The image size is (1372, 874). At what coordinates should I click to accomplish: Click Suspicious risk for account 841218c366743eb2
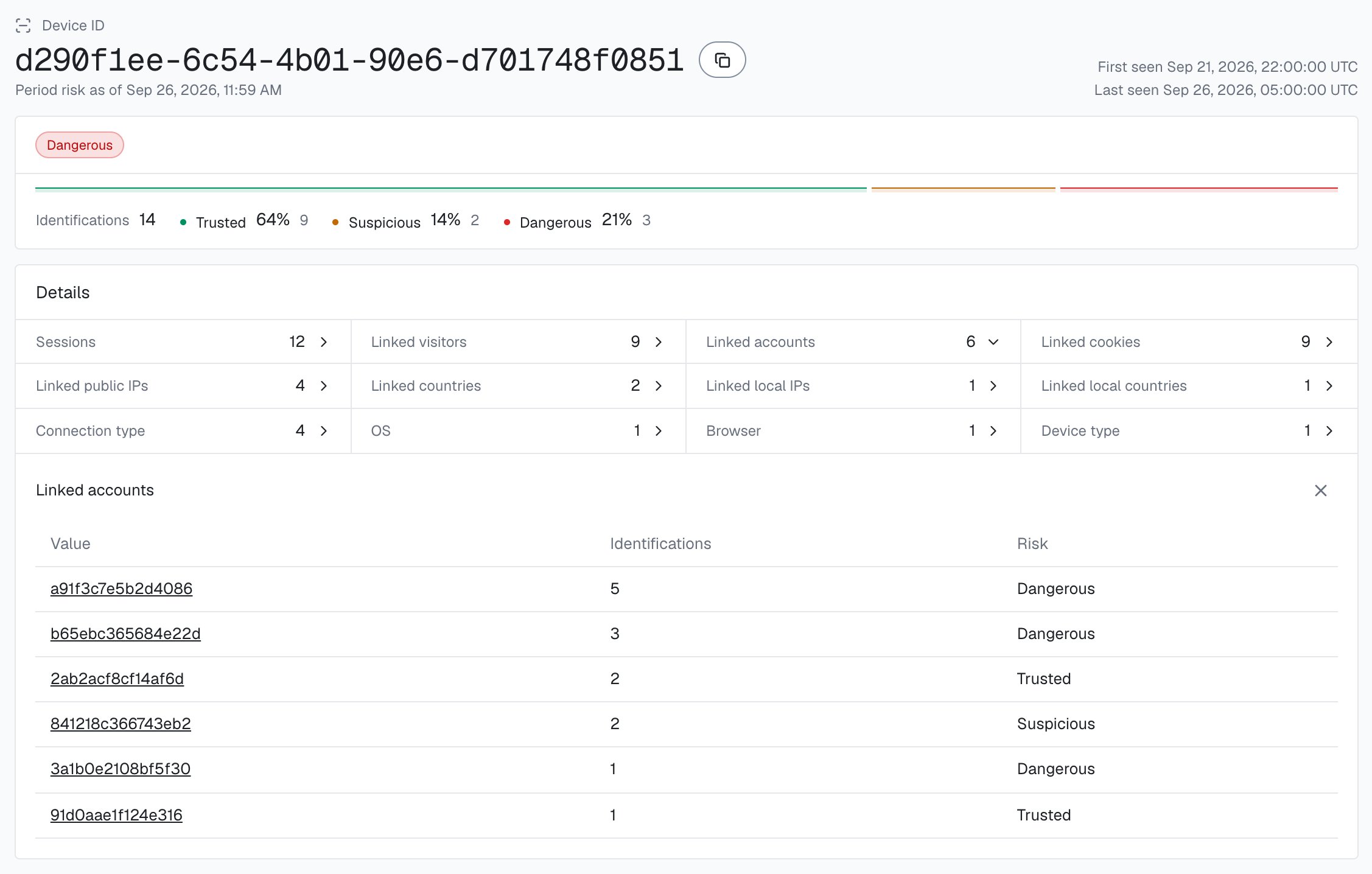pos(1055,724)
